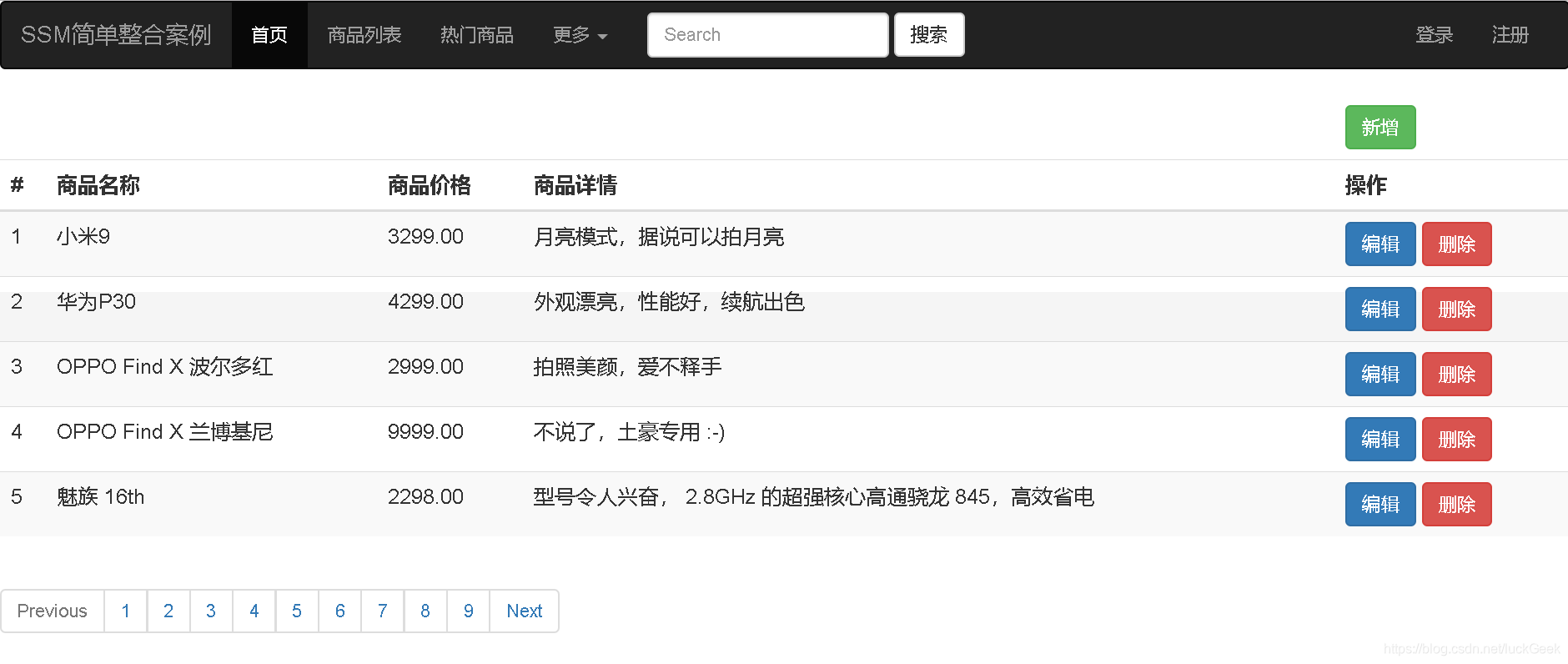Edit the OPPO Find X 波尔多红 row
Image resolution: width=1568 pixels, height=664 pixels.
pyautogui.click(x=1380, y=375)
